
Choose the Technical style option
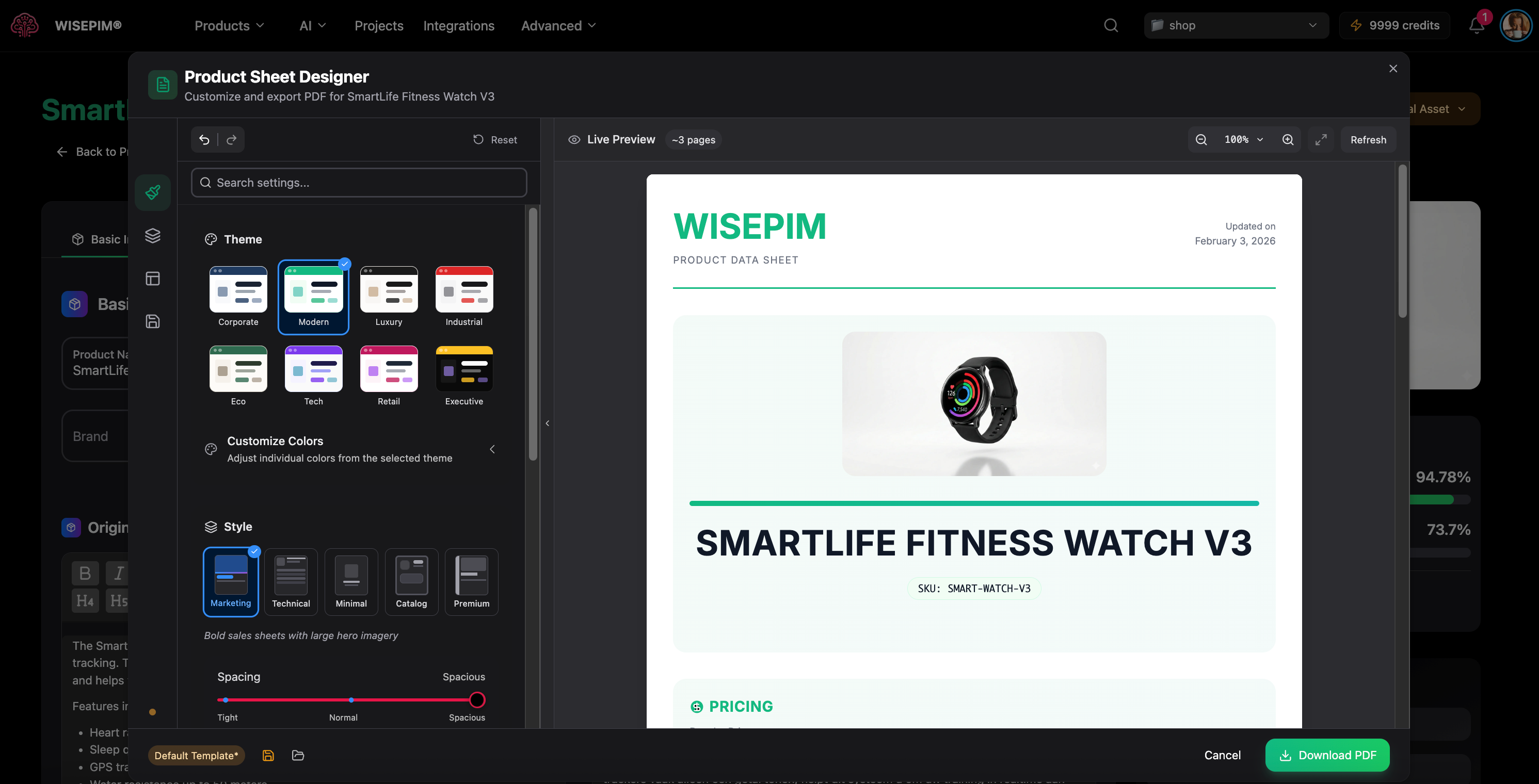click(x=291, y=582)
